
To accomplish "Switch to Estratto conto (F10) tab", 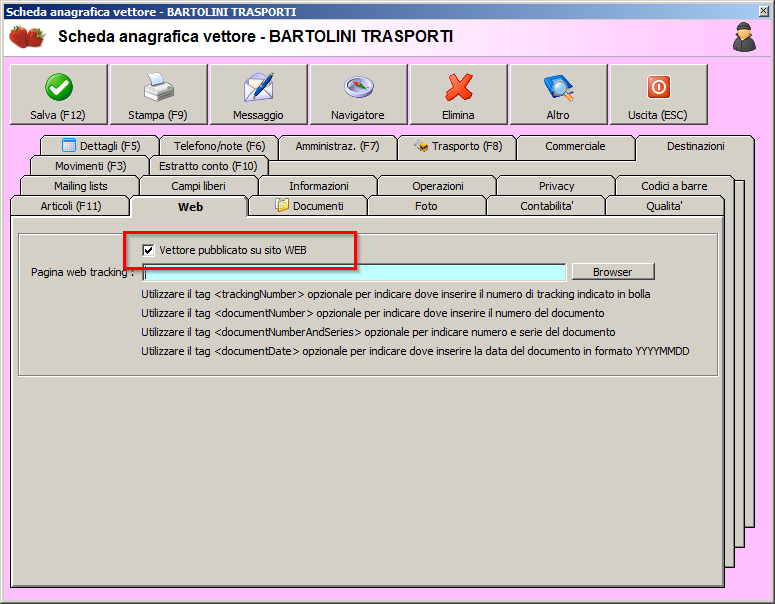I will coord(208,166).
